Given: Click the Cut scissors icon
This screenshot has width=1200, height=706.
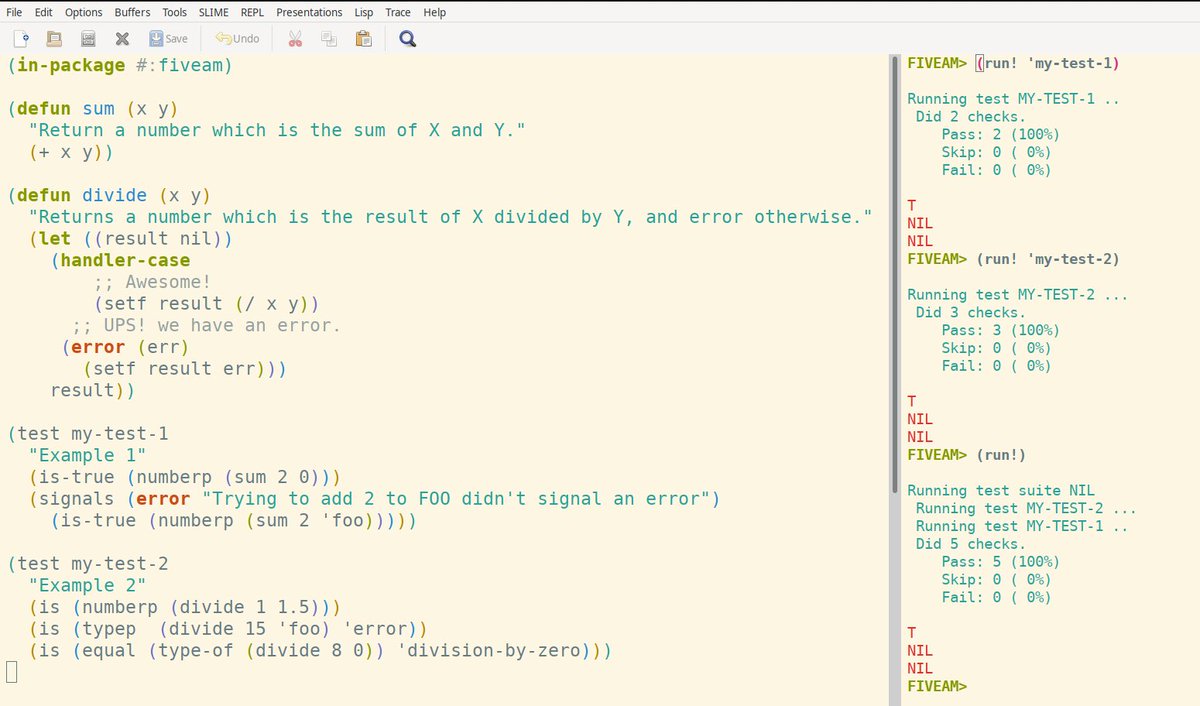Looking at the screenshot, I should pyautogui.click(x=295, y=39).
